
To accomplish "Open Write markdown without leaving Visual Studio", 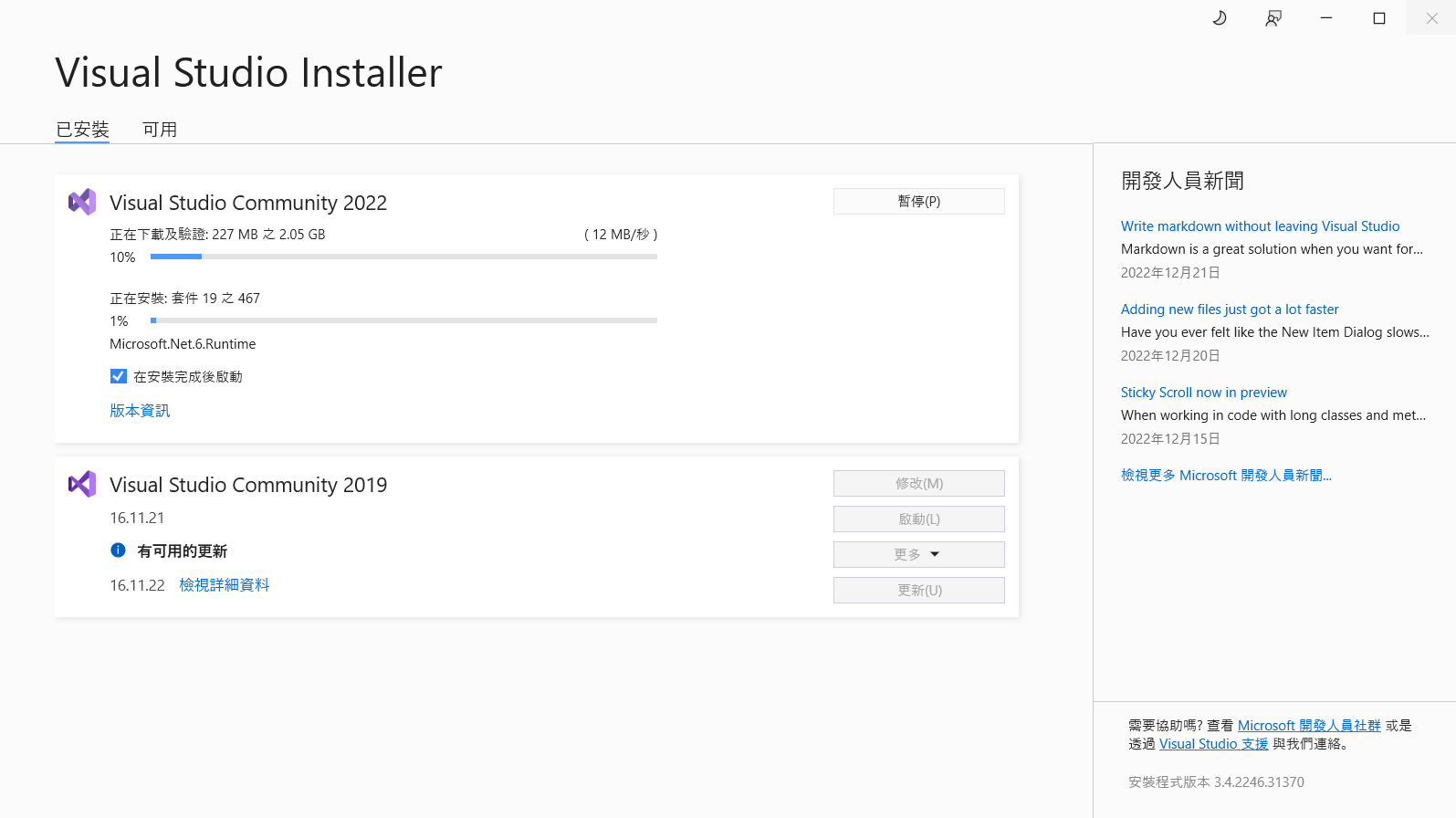I will click(1260, 226).
